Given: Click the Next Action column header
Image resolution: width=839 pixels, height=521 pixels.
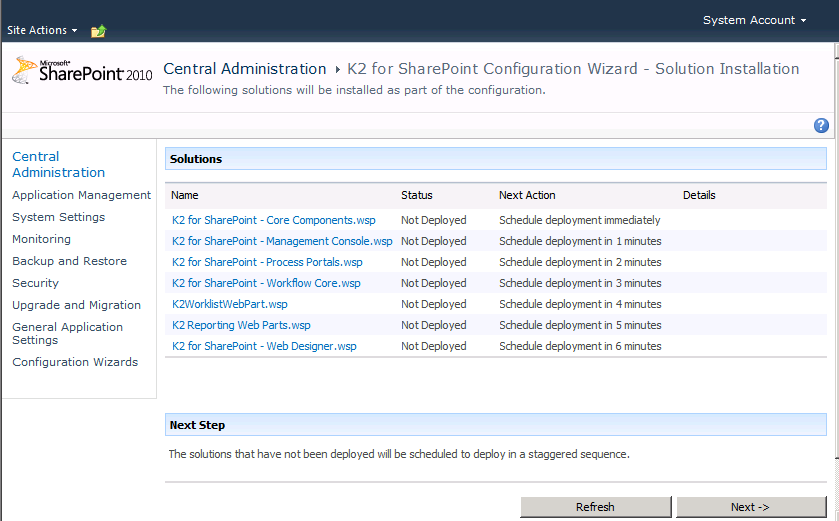Looking at the screenshot, I should tap(527, 195).
